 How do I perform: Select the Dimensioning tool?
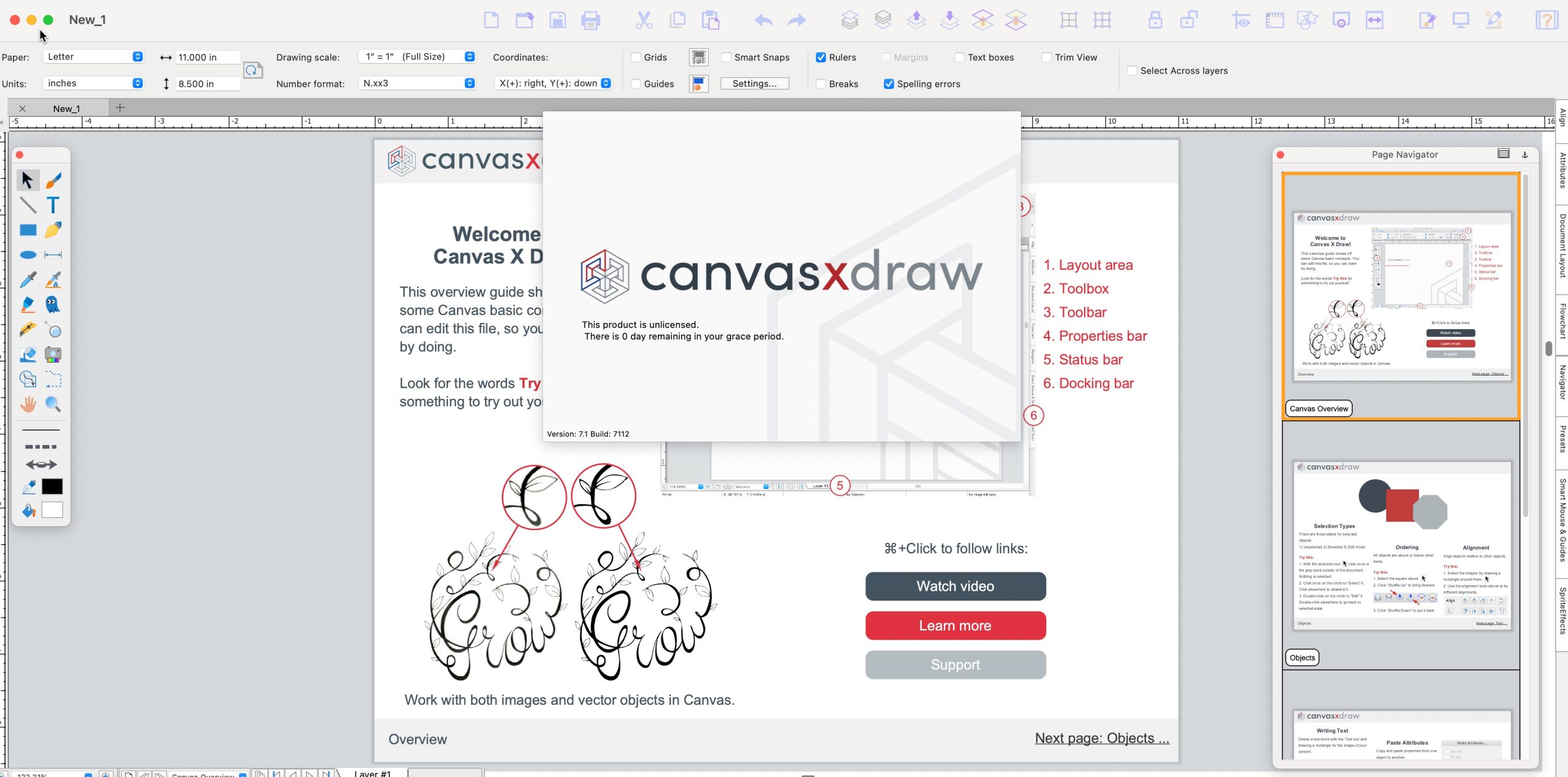coord(53,255)
